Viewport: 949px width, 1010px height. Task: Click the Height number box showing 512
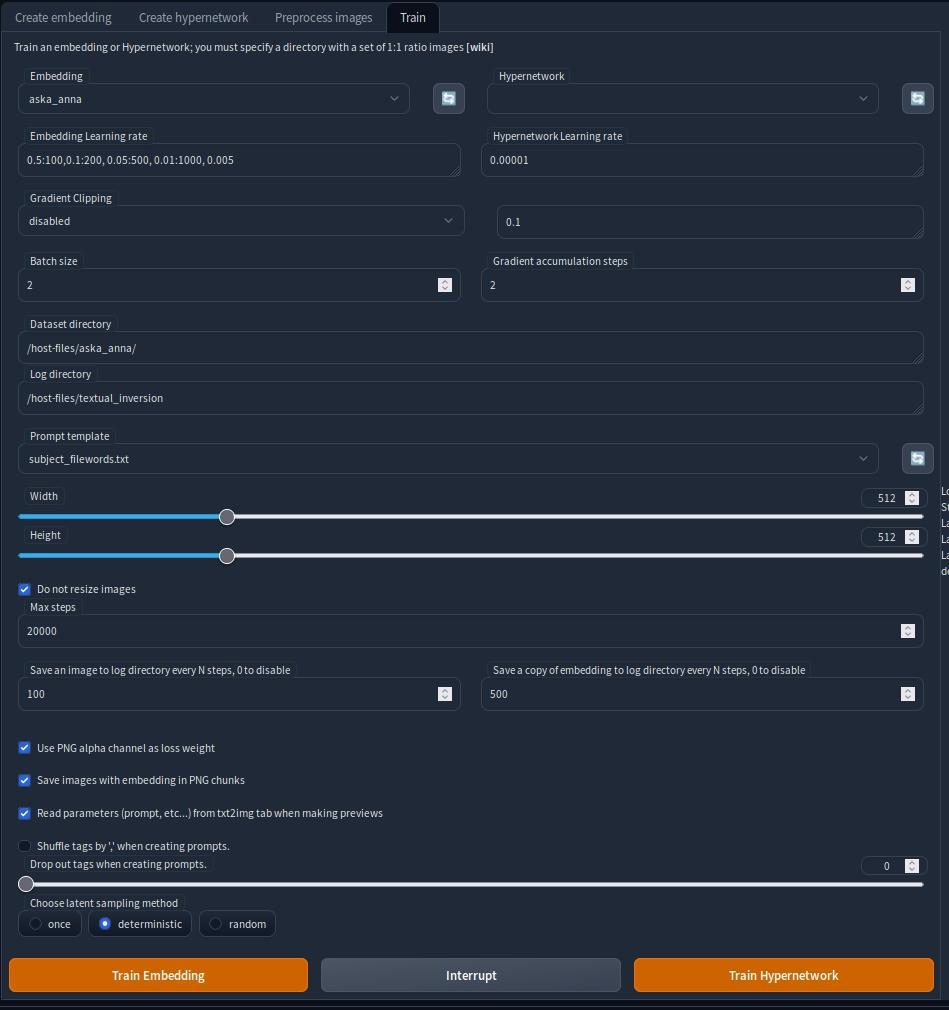[x=894, y=537]
